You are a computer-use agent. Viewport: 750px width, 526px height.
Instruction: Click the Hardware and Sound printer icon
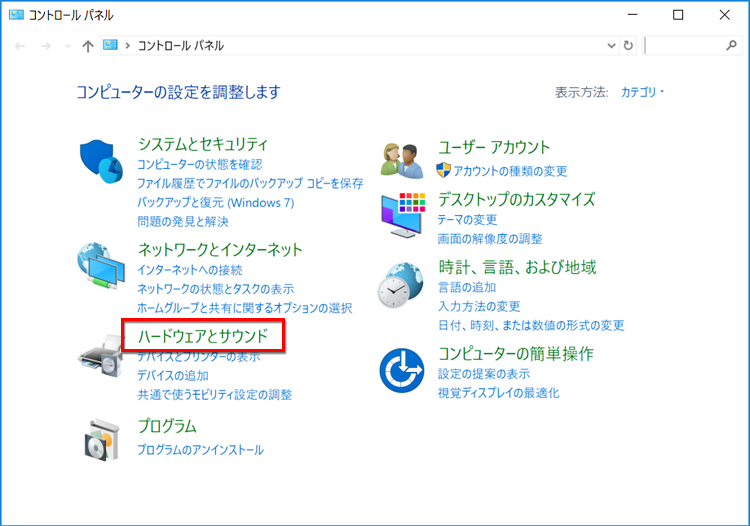click(x=101, y=355)
